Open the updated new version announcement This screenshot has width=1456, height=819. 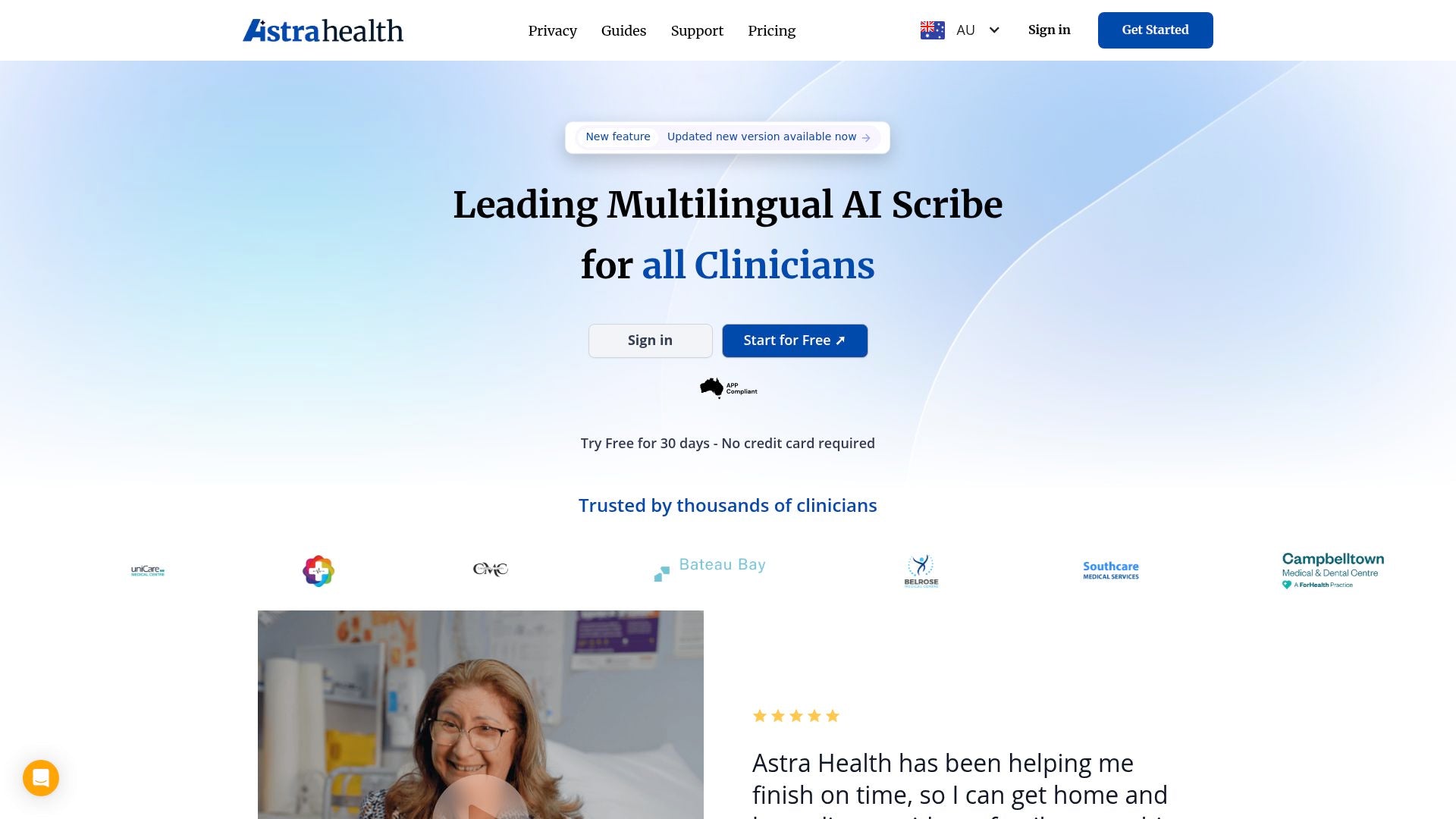[x=769, y=137]
